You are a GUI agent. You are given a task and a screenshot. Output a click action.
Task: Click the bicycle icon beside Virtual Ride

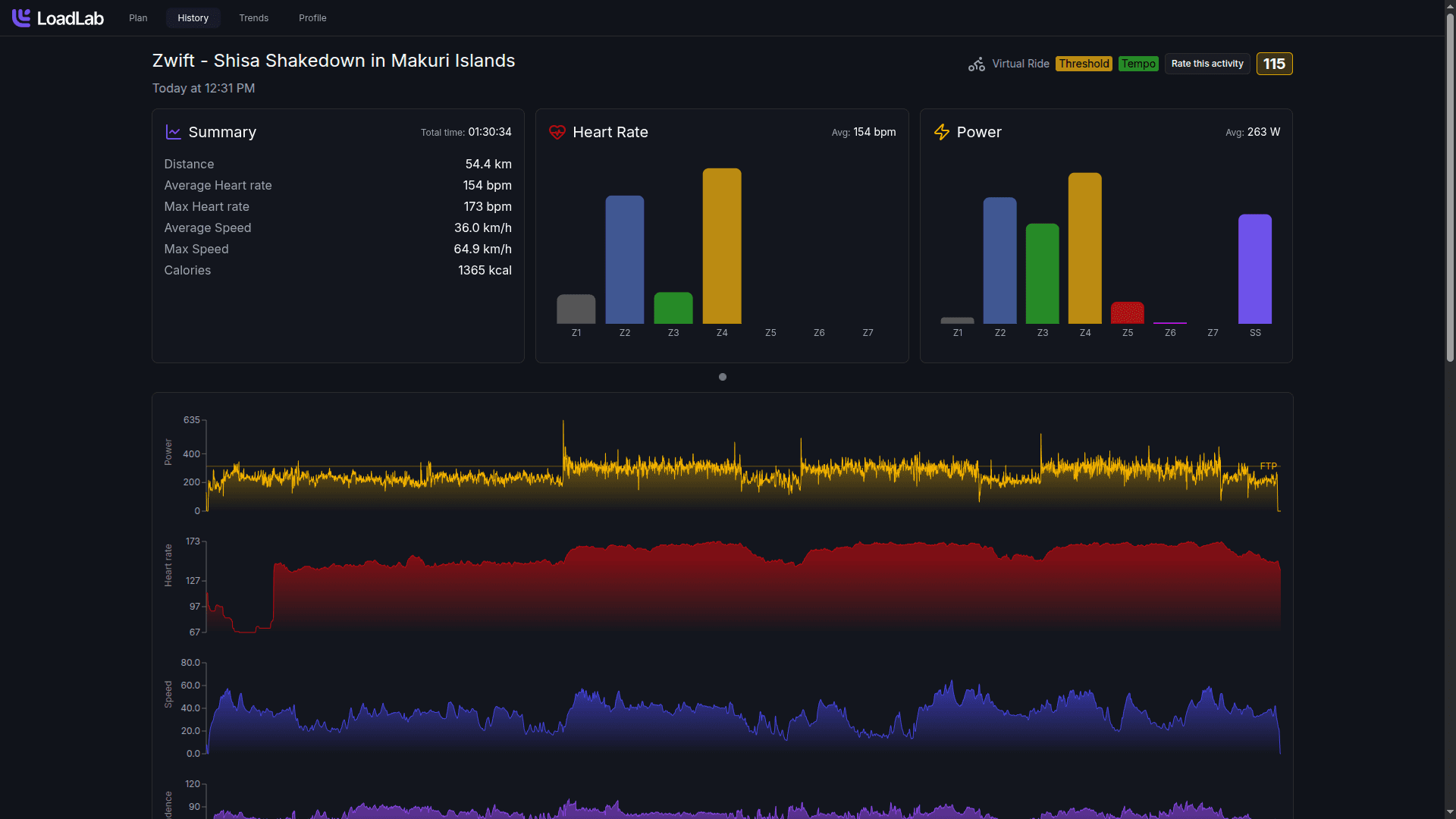click(x=976, y=64)
